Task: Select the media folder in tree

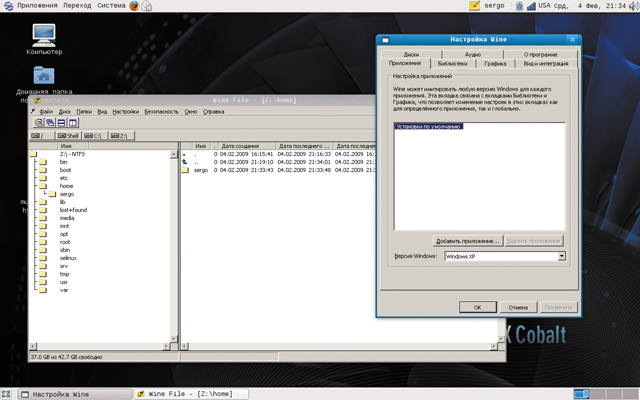Action: (67, 218)
